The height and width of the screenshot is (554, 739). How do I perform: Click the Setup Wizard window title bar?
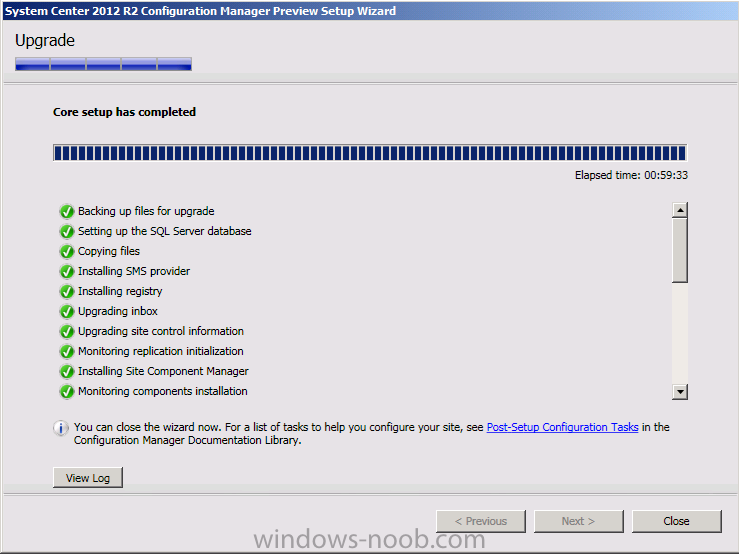[370, 11]
